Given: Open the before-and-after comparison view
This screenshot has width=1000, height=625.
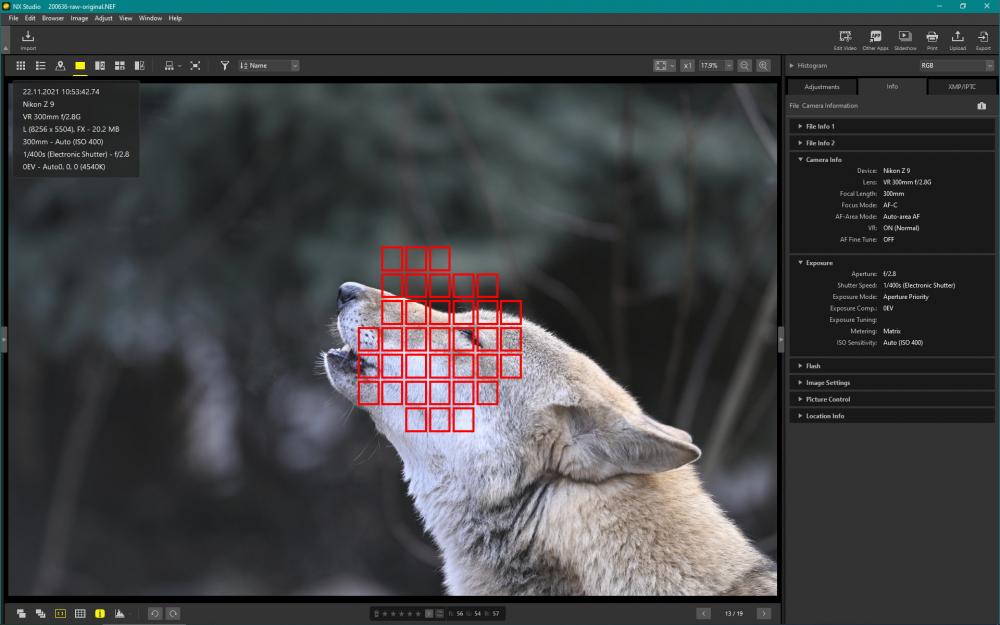Looking at the screenshot, I should (x=139, y=66).
